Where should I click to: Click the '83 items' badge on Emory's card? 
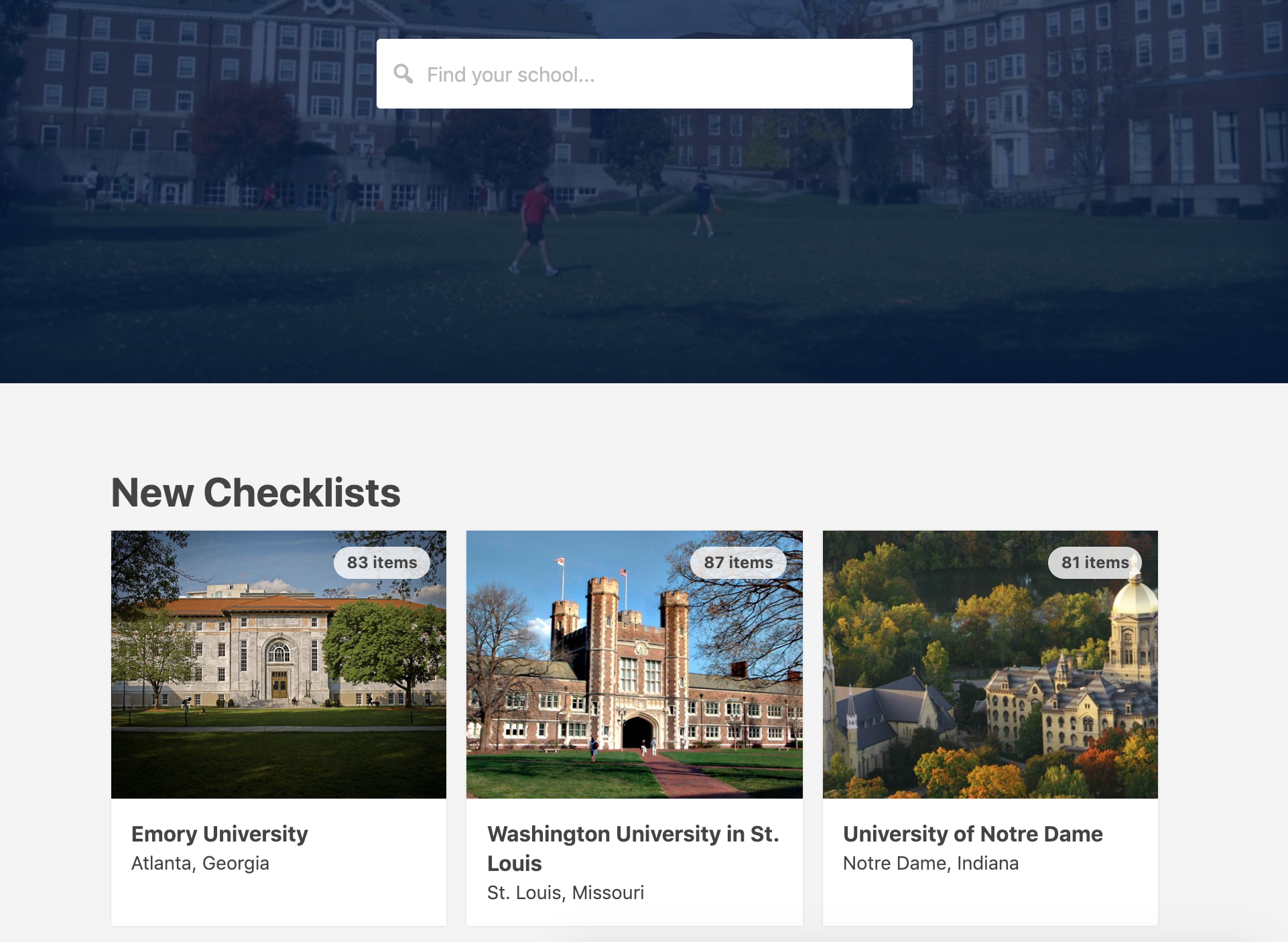point(381,563)
